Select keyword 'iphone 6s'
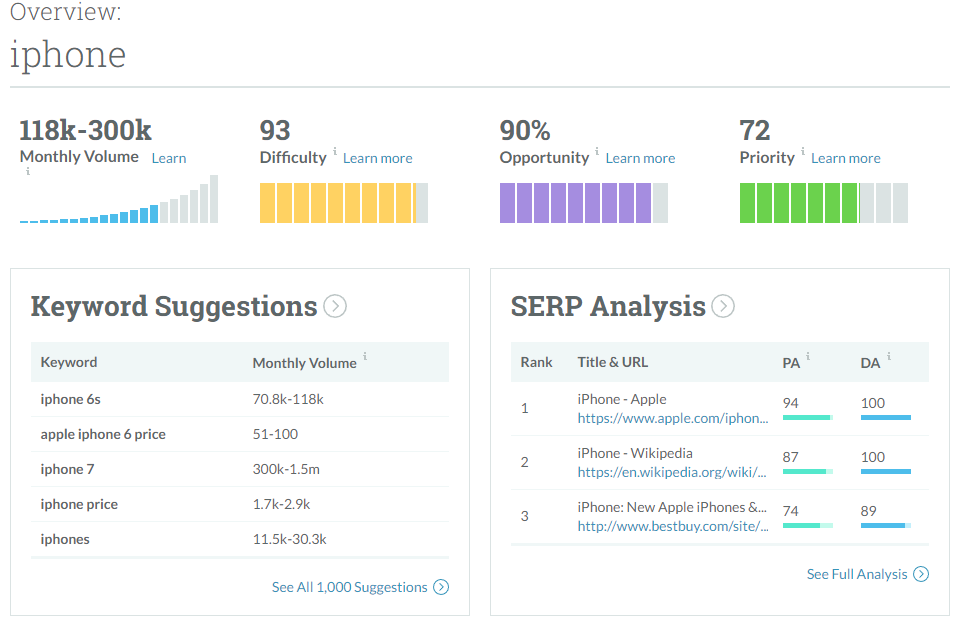Image resolution: width=954 pixels, height=626 pixels. pos(71,399)
